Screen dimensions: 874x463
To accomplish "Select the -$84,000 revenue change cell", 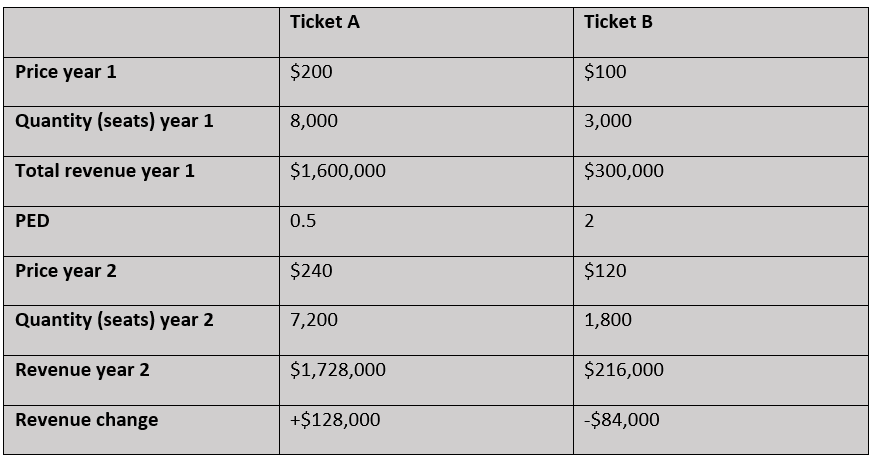I will pyautogui.click(x=622, y=420).
